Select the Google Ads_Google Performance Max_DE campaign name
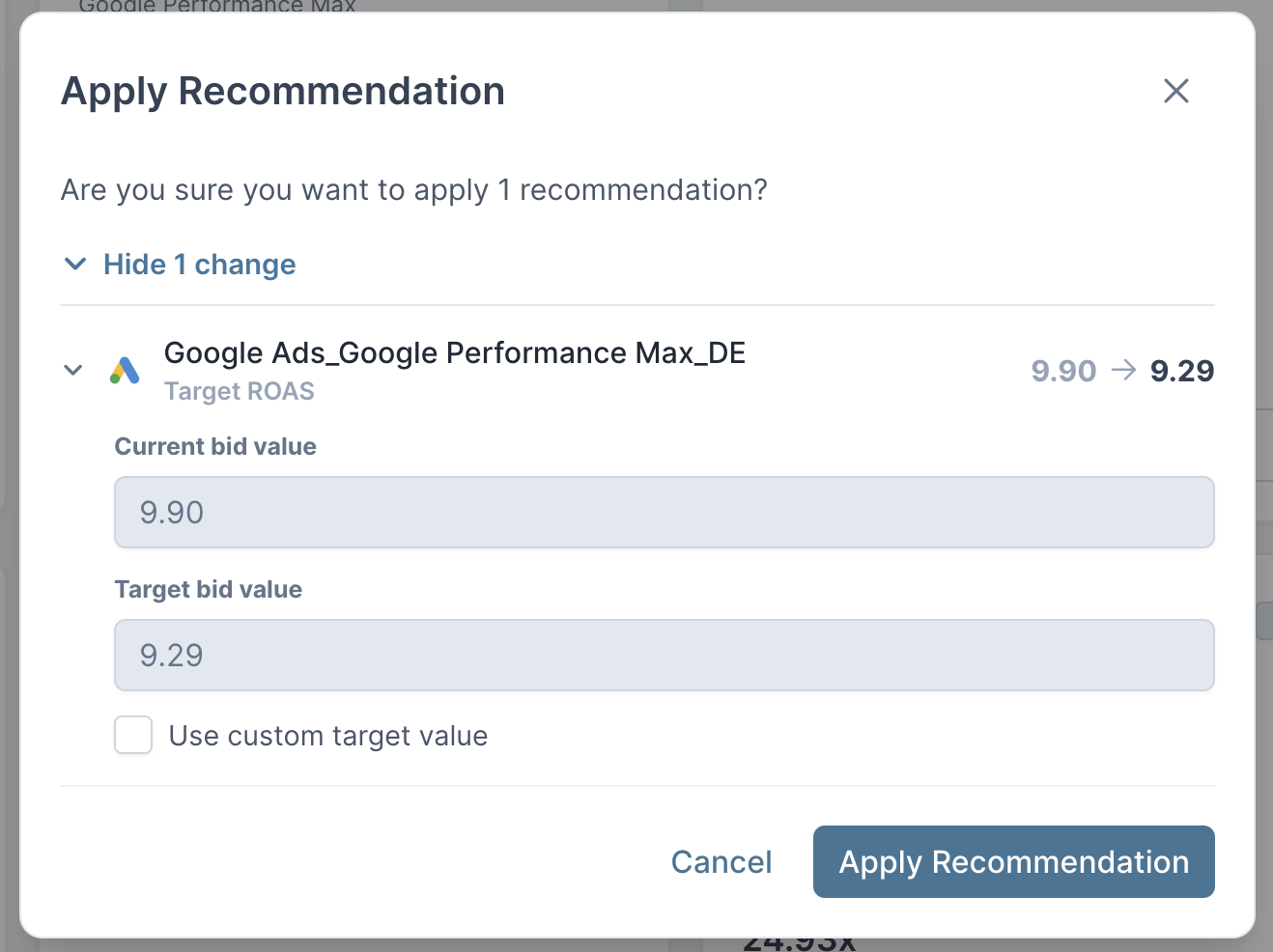The width and height of the screenshot is (1273, 952). coord(455,352)
